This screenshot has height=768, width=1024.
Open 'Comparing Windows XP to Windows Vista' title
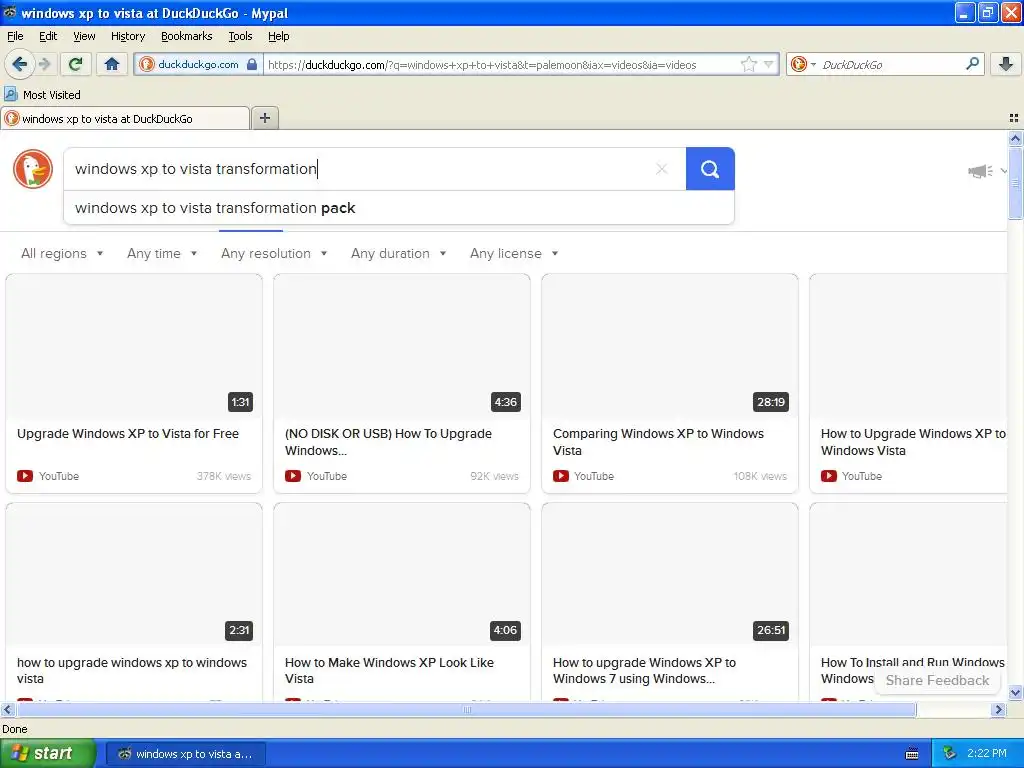[658, 442]
